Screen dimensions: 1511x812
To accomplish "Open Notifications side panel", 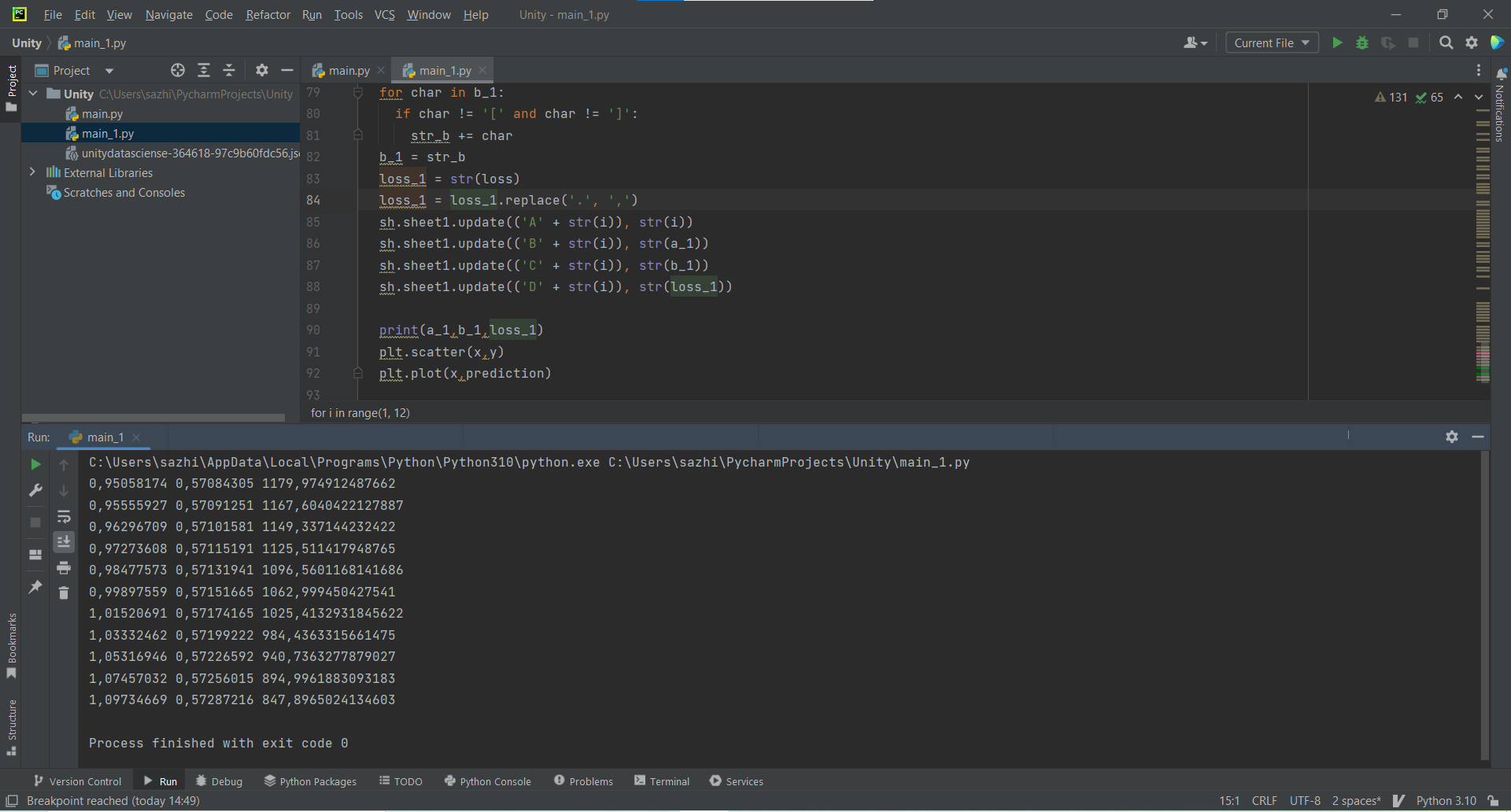I will (x=1500, y=106).
